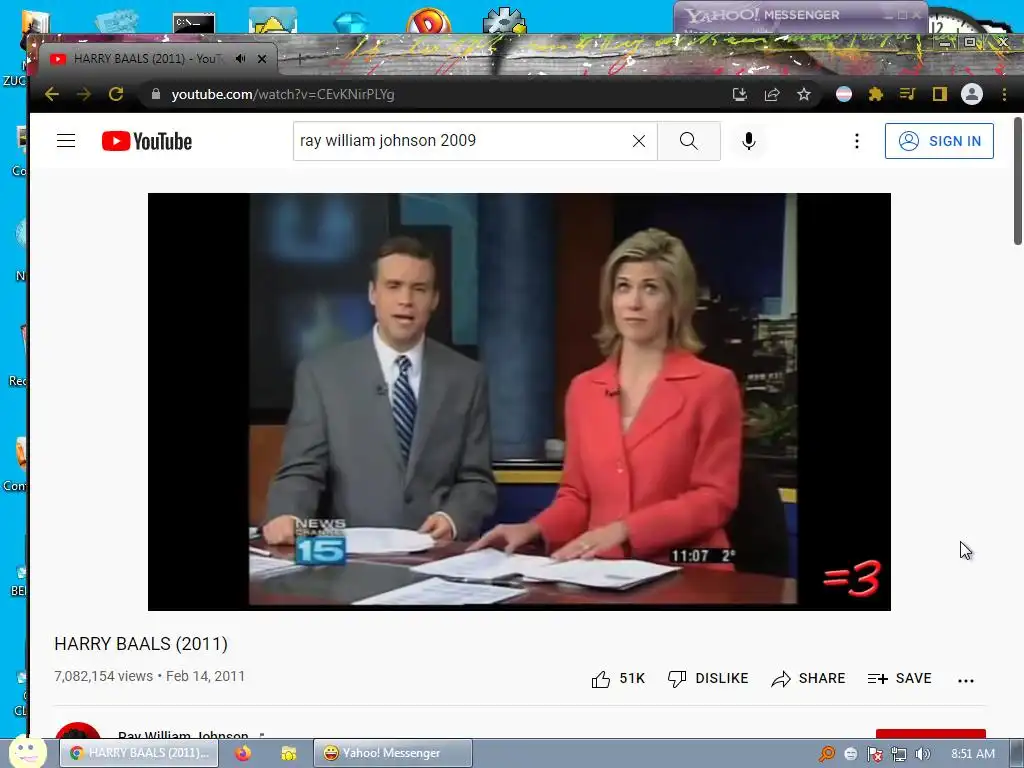Open the folder icon in taskbar
Image resolution: width=1024 pixels, height=768 pixels.
click(288, 753)
